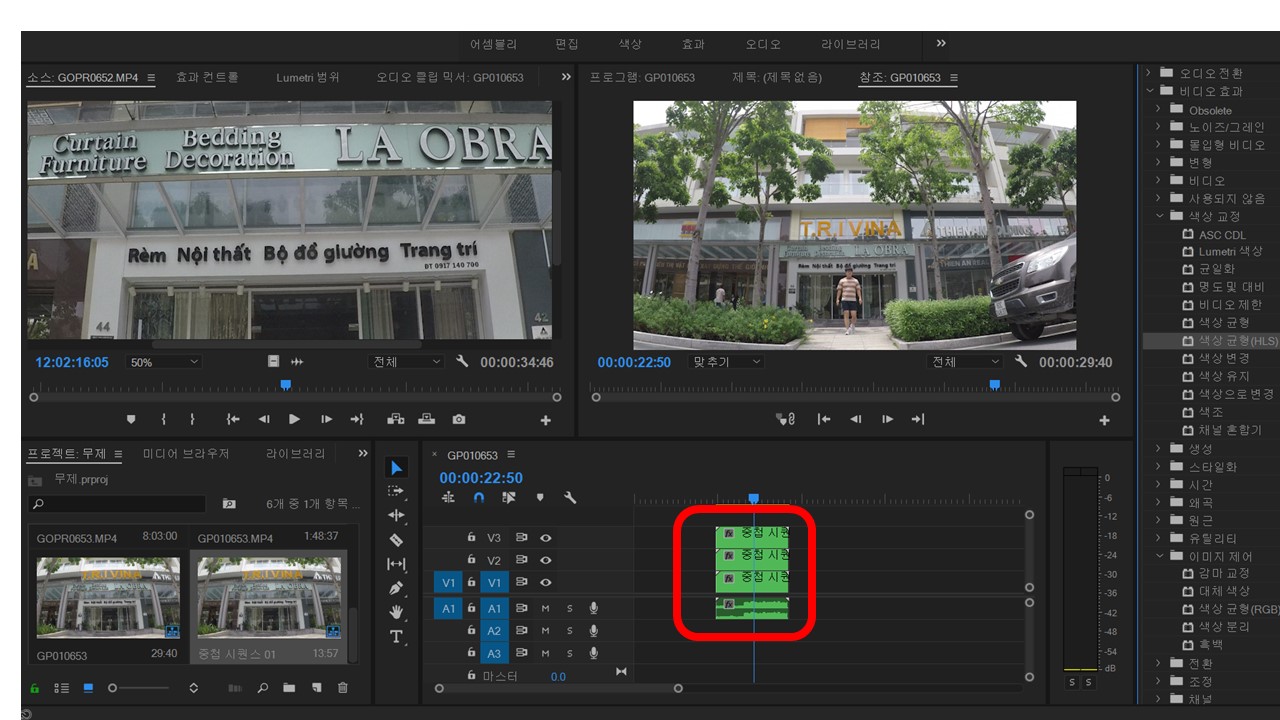This screenshot has width=1280, height=720.
Task: Open reference monitor 맞추기 zoom dropdown
Action: point(727,362)
